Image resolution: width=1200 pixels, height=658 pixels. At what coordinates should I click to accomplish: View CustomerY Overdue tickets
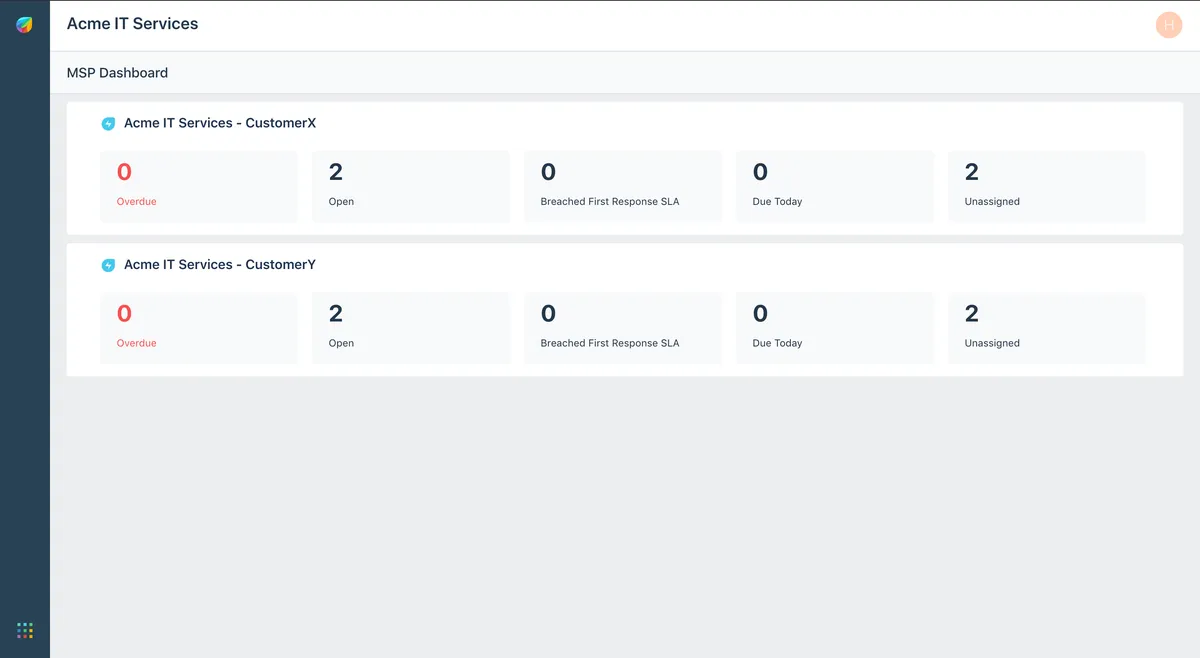[199, 328]
